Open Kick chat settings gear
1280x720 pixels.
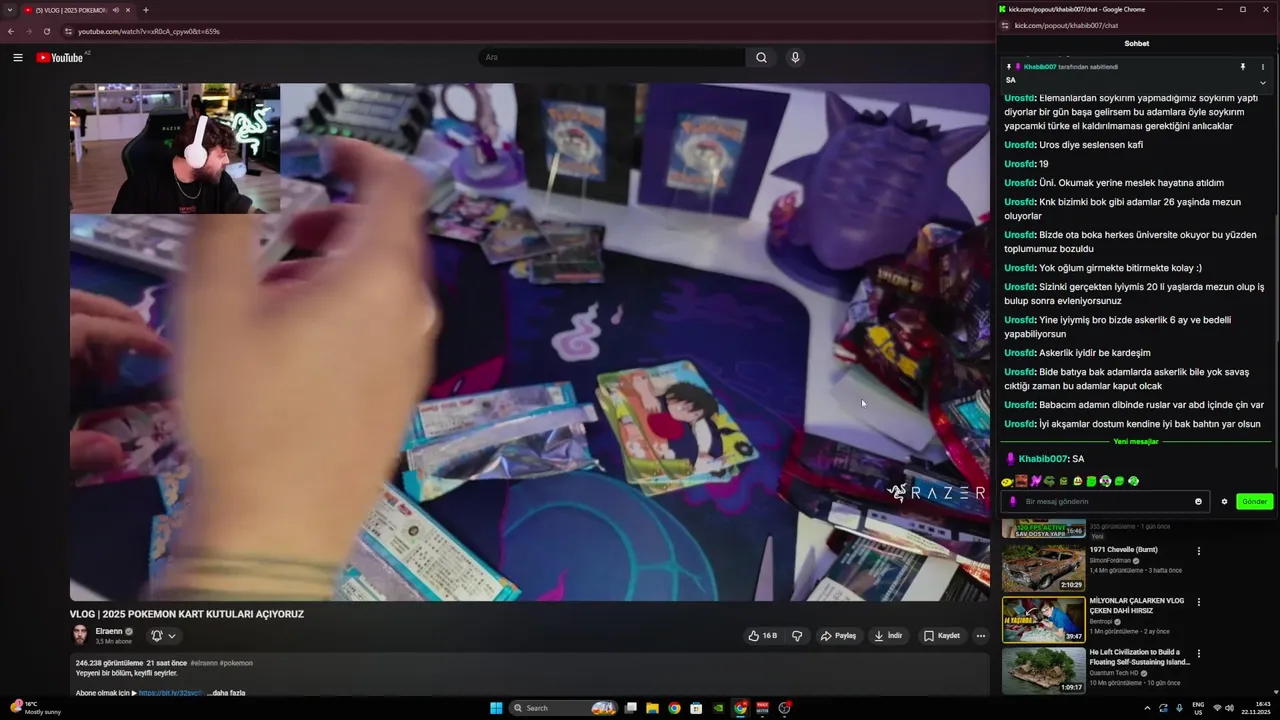click(x=1224, y=501)
